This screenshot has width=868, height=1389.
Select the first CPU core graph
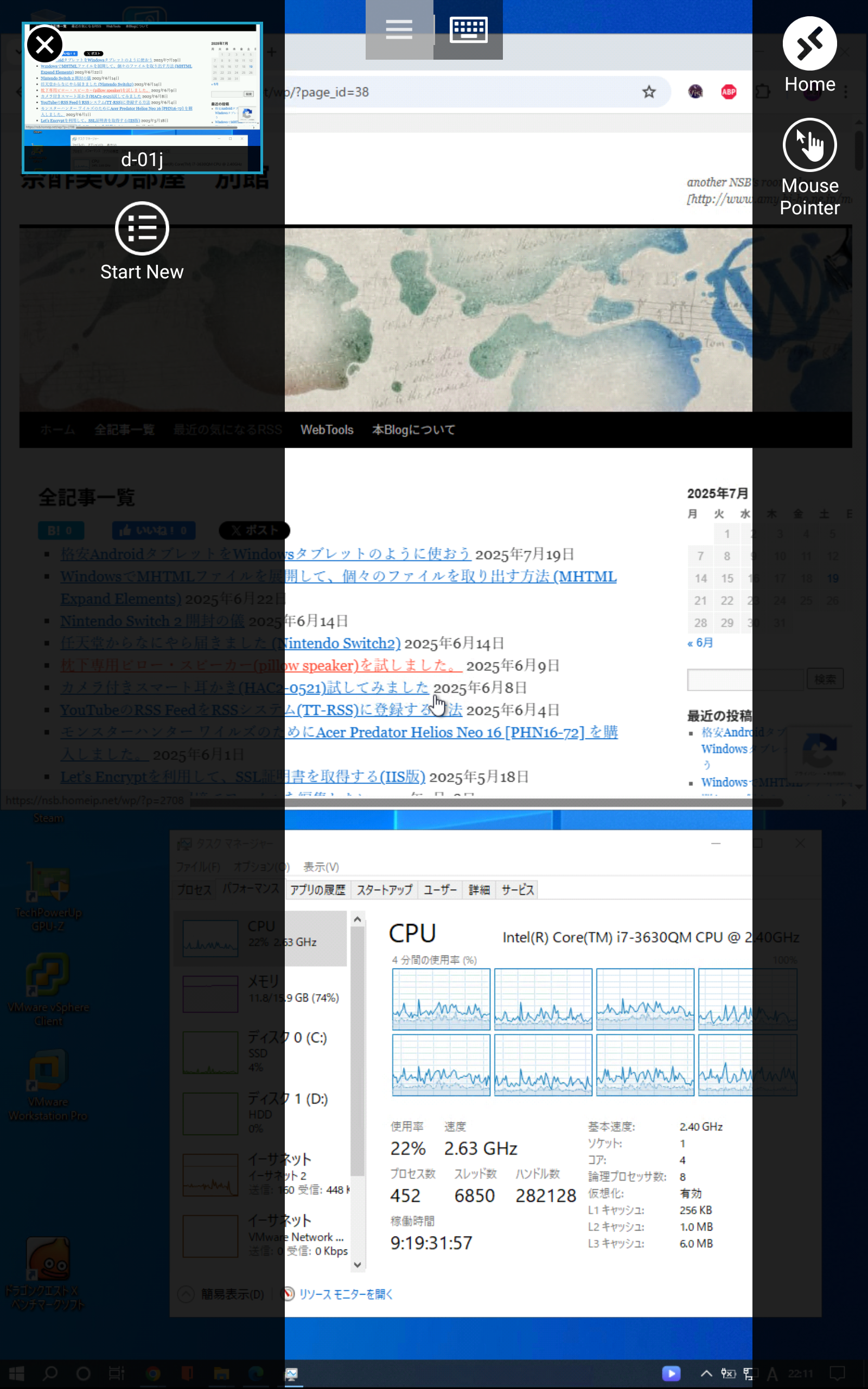[x=441, y=999]
